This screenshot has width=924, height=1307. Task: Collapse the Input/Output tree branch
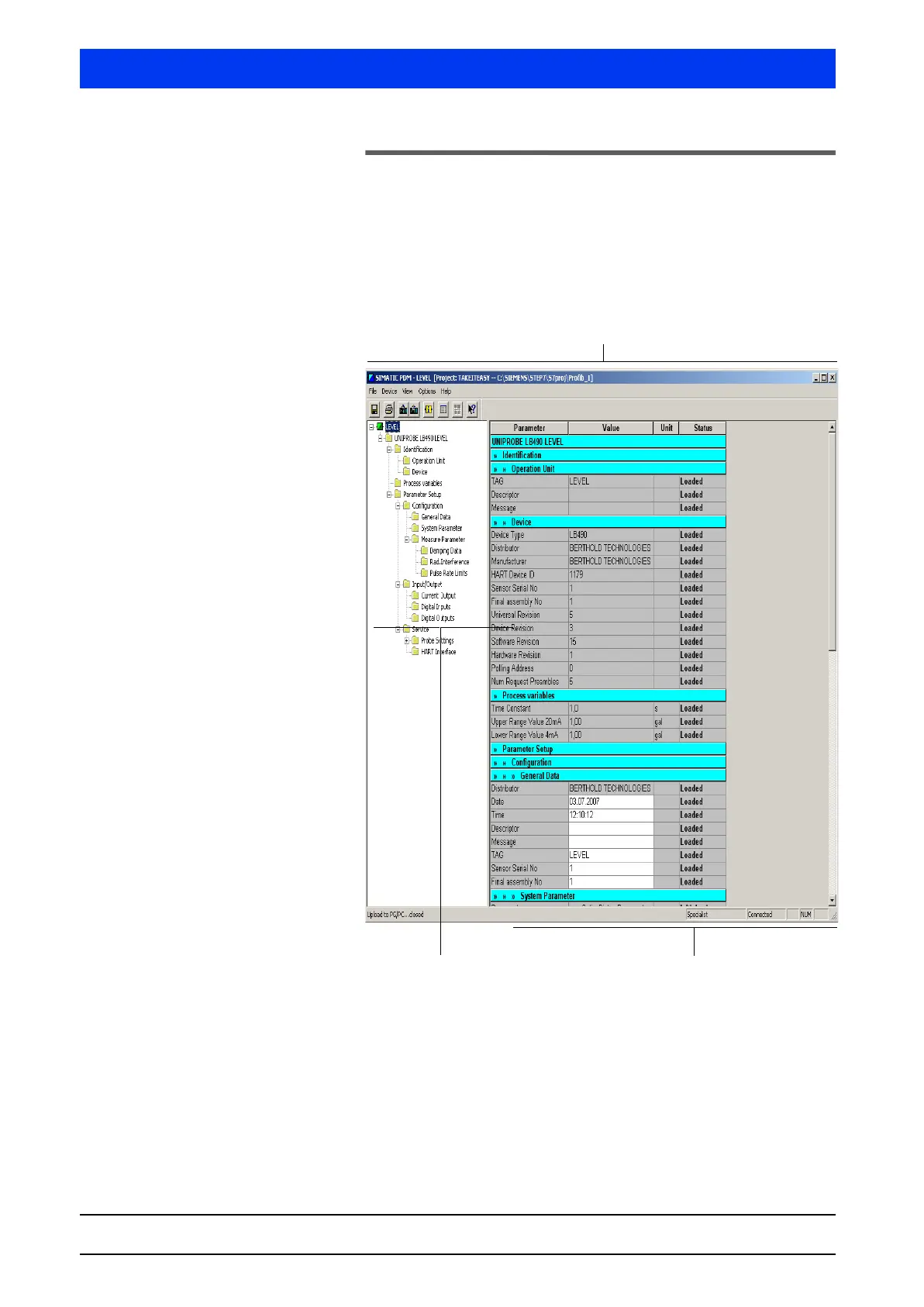tap(398, 585)
